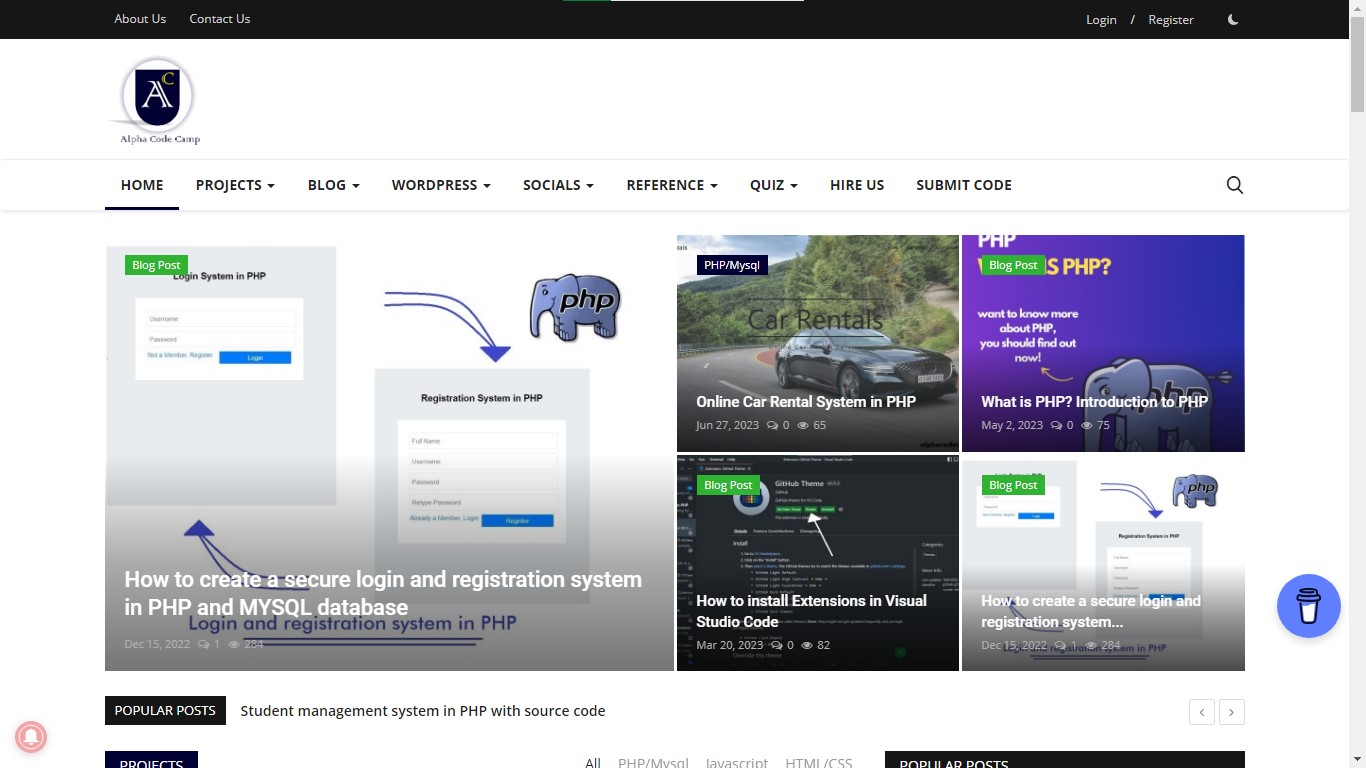Click the Alpha Code Camp logo
The height and width of the screenshot is (768, 1366).
coord(158,100)
